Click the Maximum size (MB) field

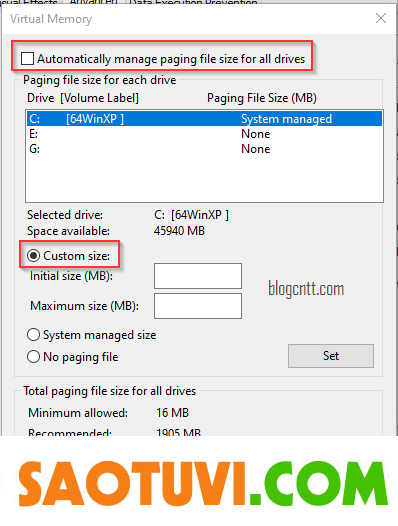coord(198,306)
